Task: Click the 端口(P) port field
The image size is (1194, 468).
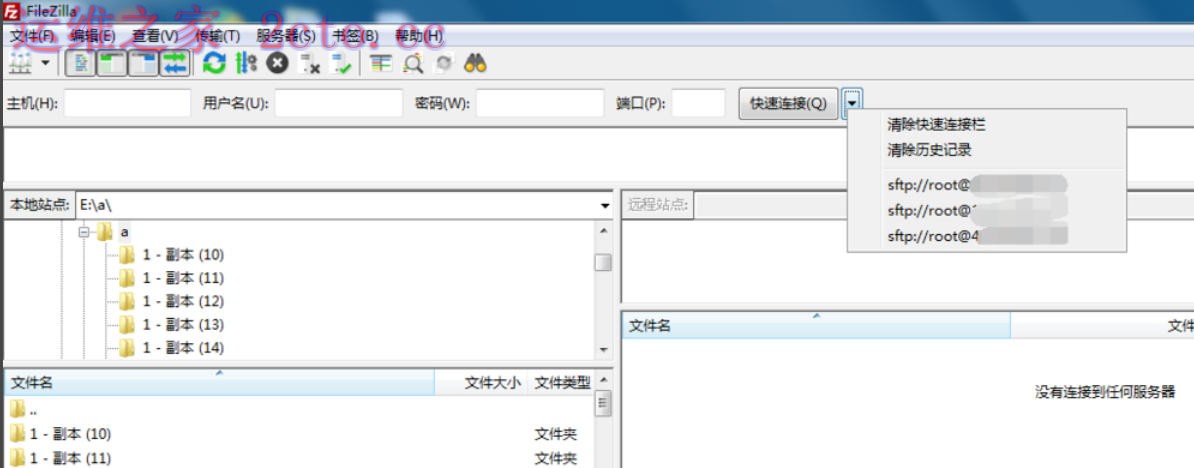Action: coord(698,103)
